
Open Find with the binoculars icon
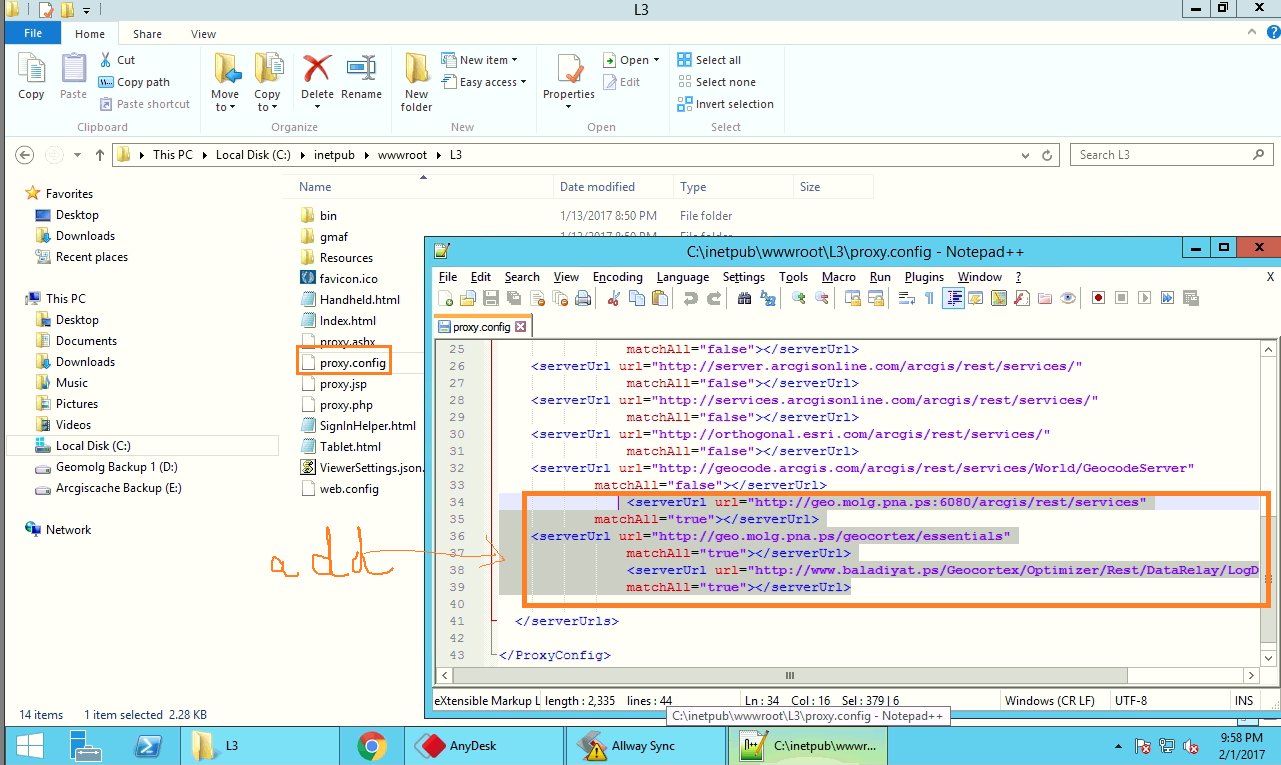(x=744, y=298)
